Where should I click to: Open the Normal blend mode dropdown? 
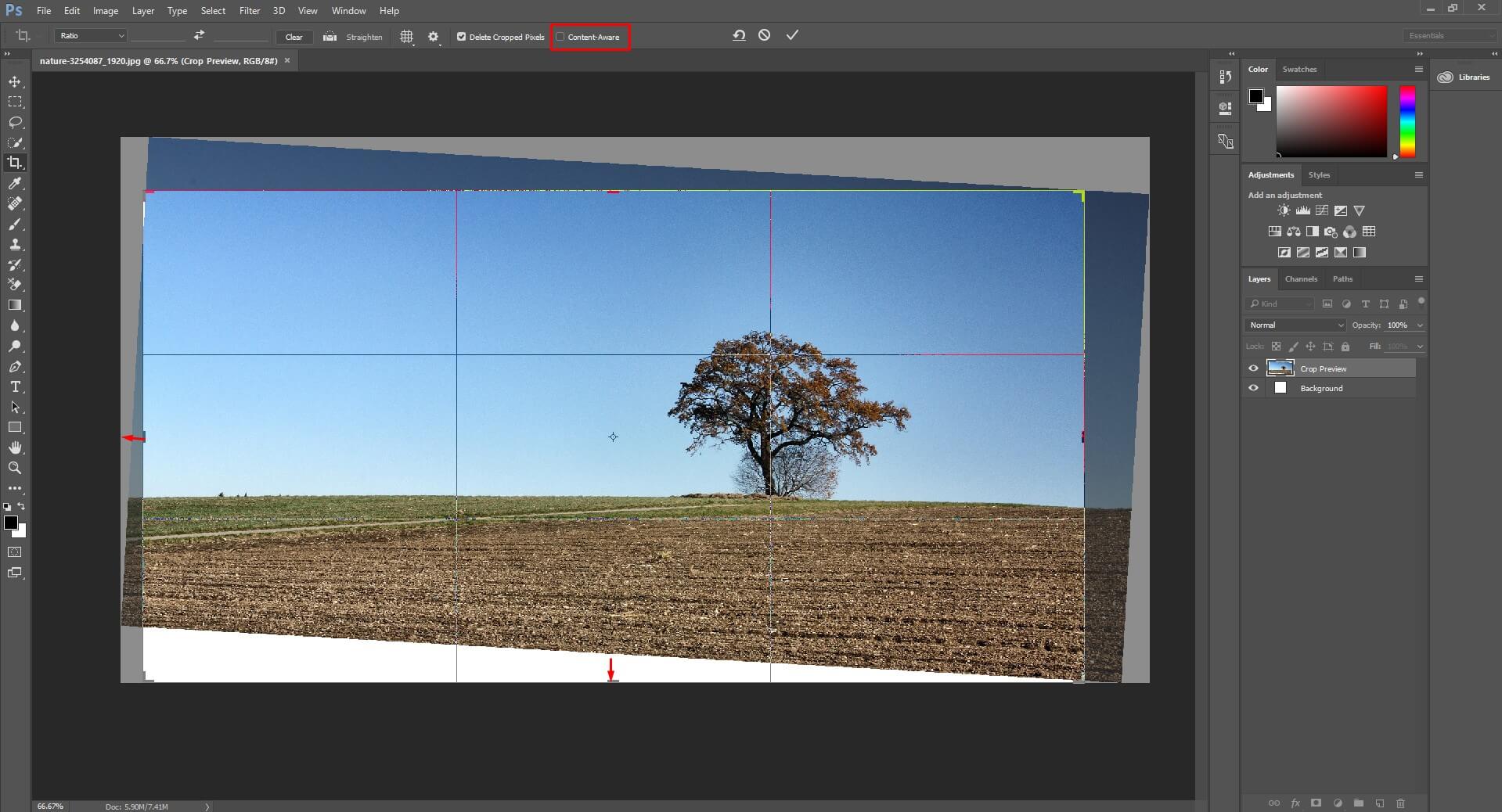(1295, 325)
